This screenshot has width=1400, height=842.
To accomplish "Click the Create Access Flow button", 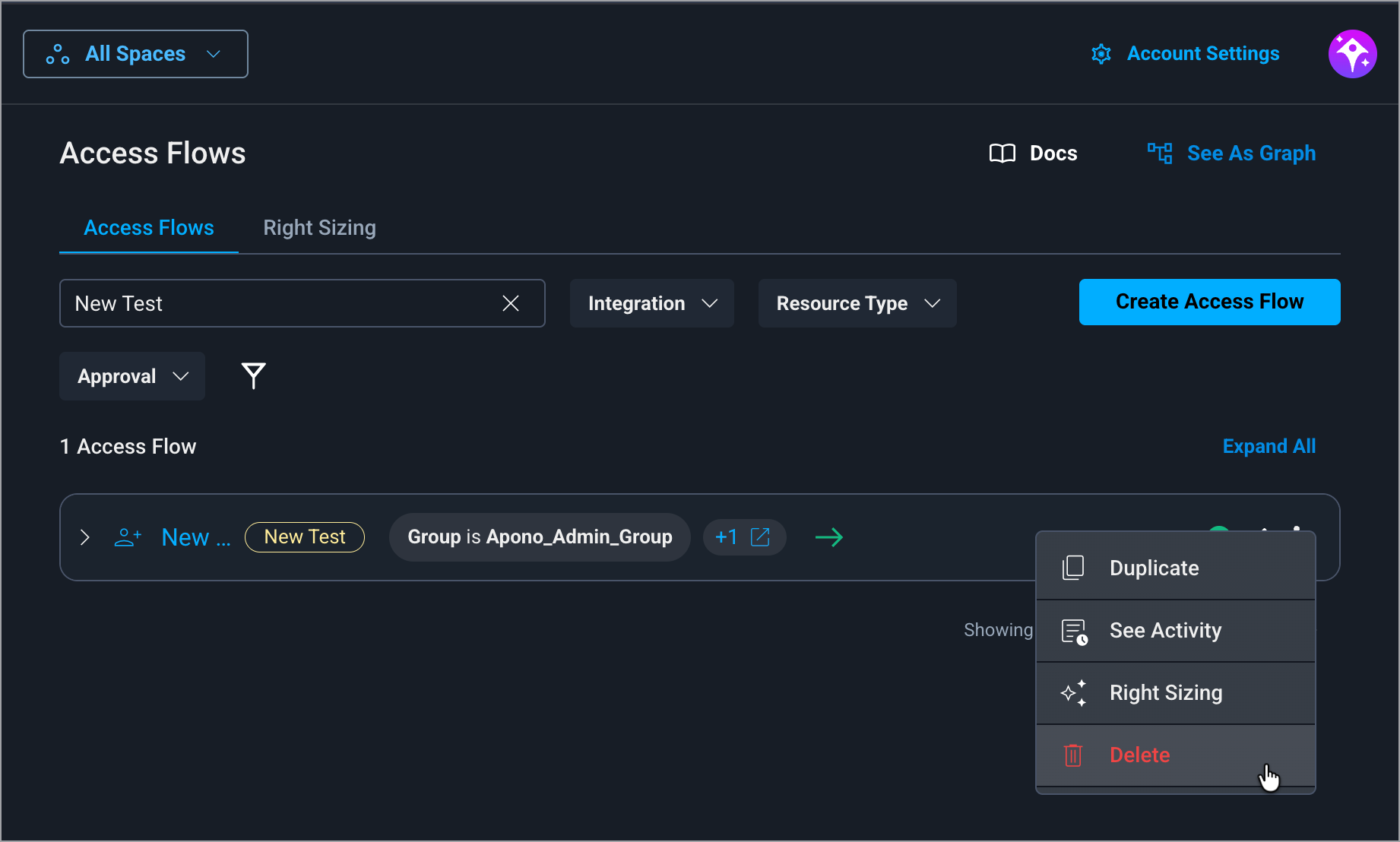I will pos(1209,302).
